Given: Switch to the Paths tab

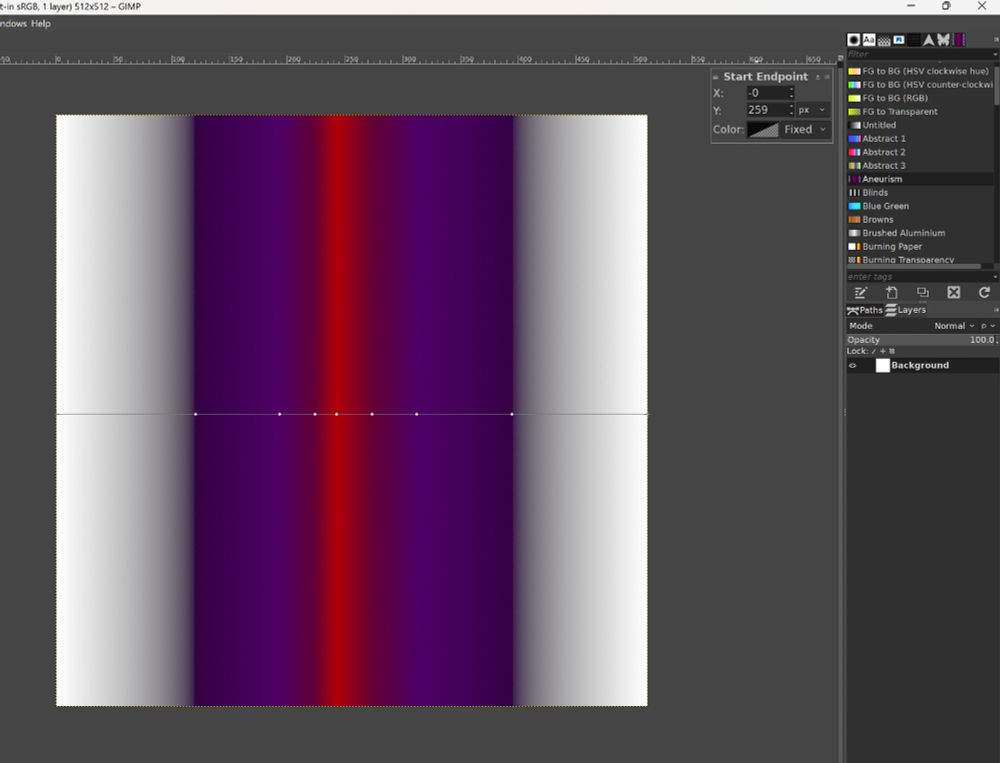Looking at the screenshot, I should point(865,310).
